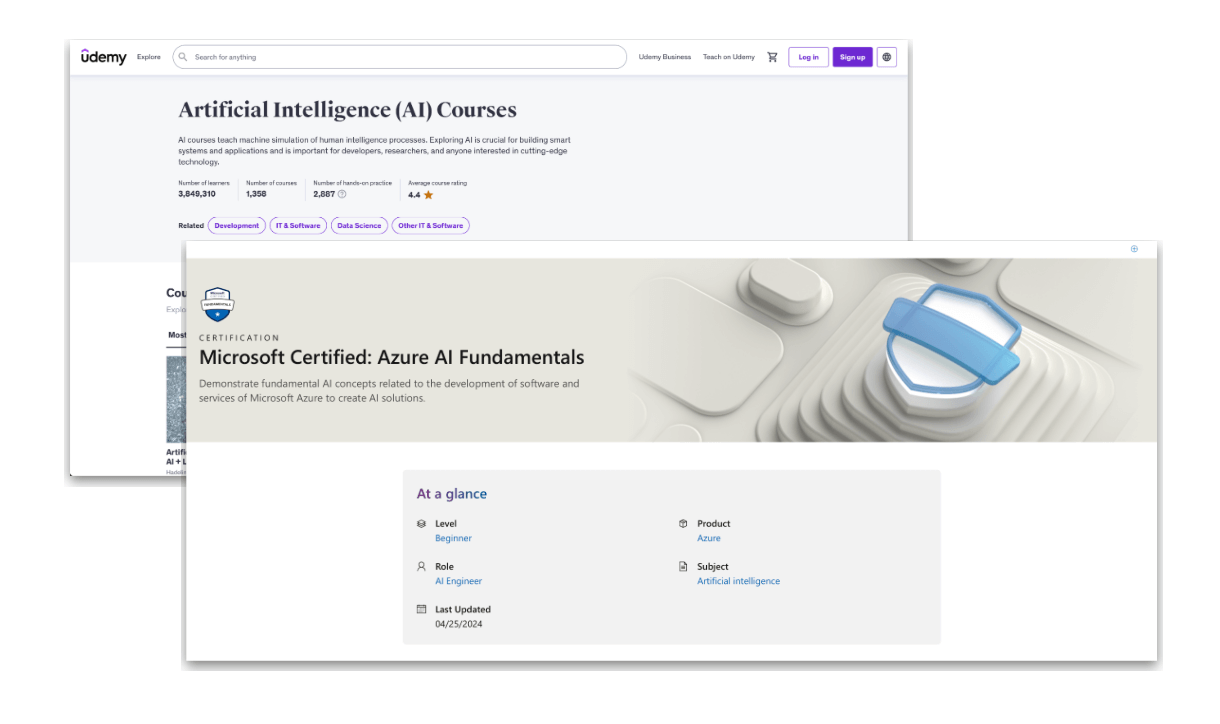Click the Subject document icon

683,566
